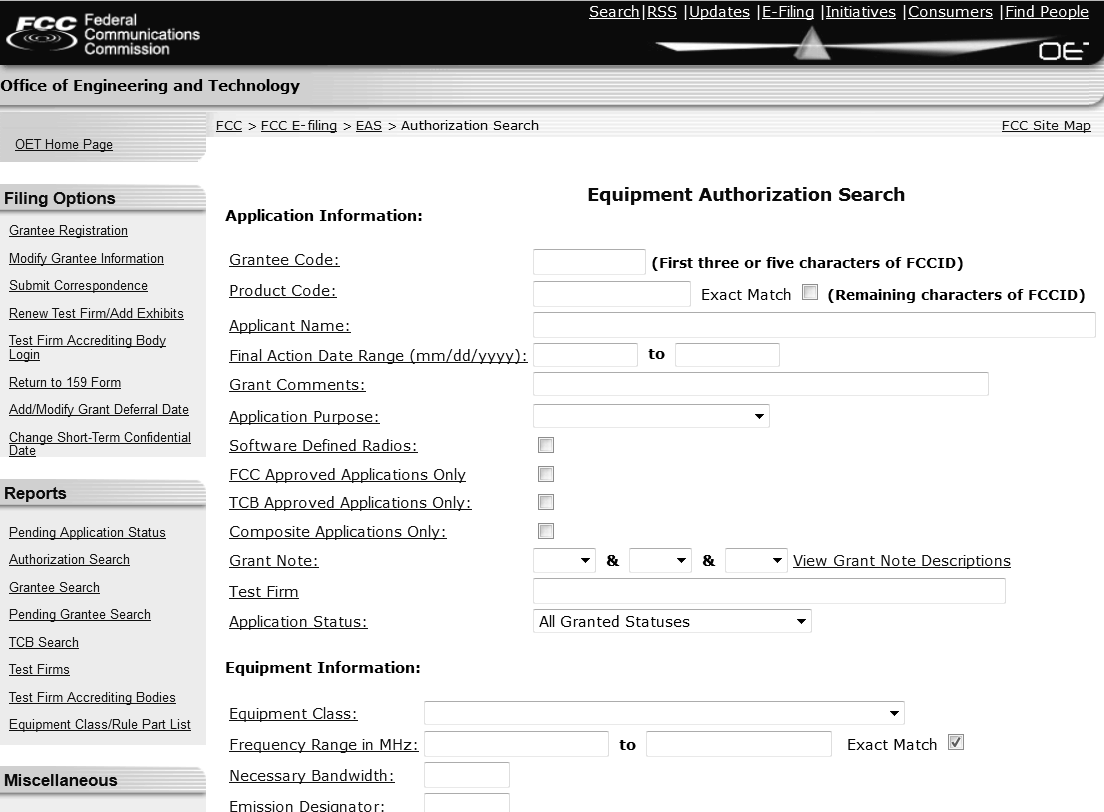Click the FCC Site Map link
Screen dimensions: 1104x812
pyautogui.click(x=1045, y=126)
